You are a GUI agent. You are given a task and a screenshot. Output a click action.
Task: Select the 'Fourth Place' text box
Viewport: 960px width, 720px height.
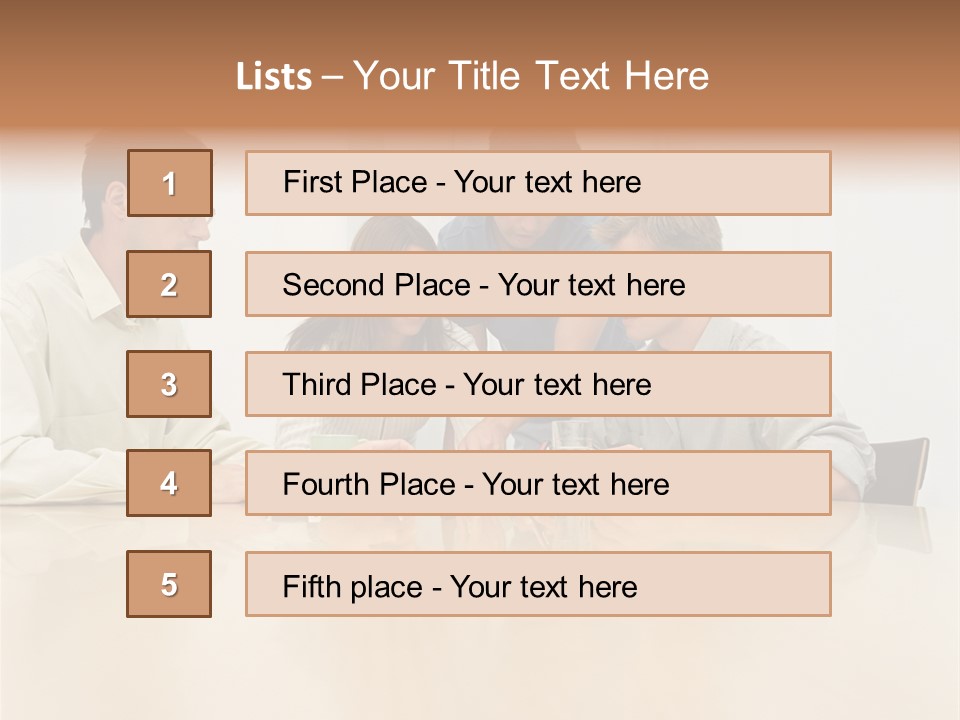pos(538,484)
